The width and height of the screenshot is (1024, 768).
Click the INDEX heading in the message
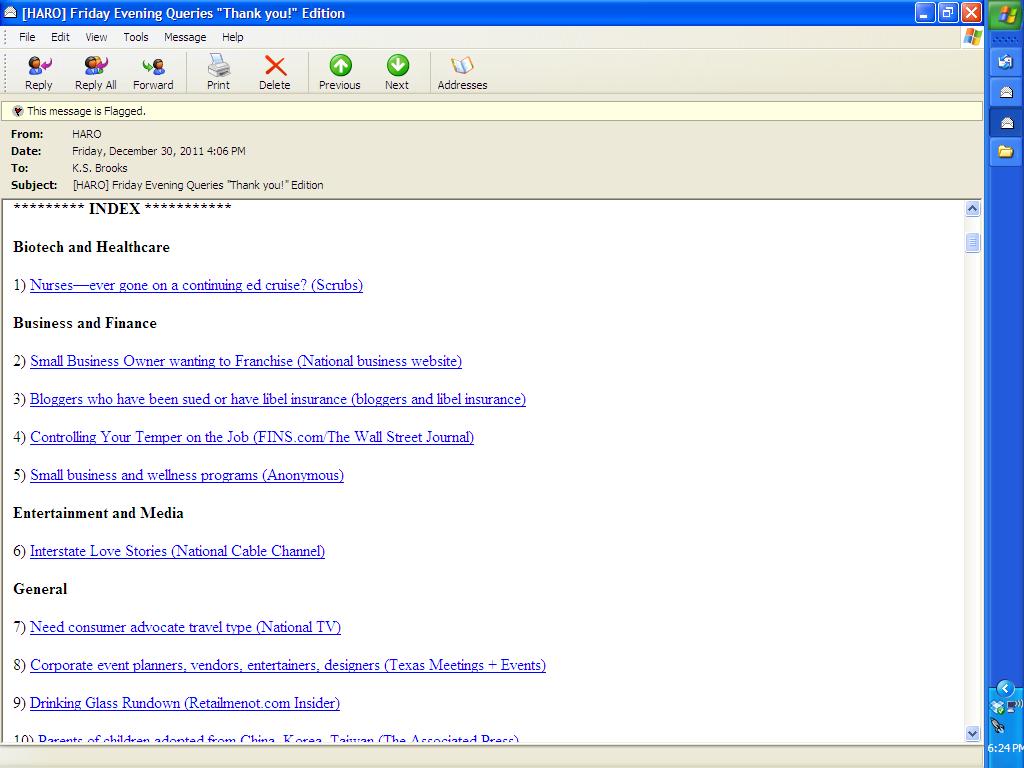[114, 209]
